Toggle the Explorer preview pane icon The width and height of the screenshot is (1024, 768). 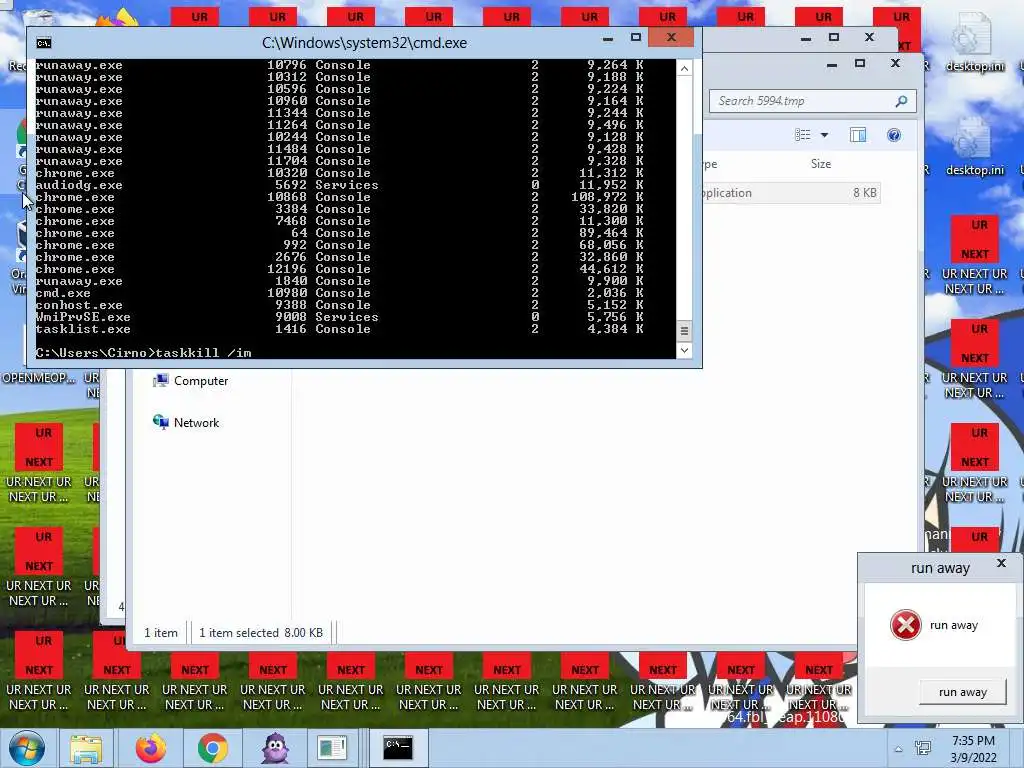pyautogui.click(x=857, y=135)
